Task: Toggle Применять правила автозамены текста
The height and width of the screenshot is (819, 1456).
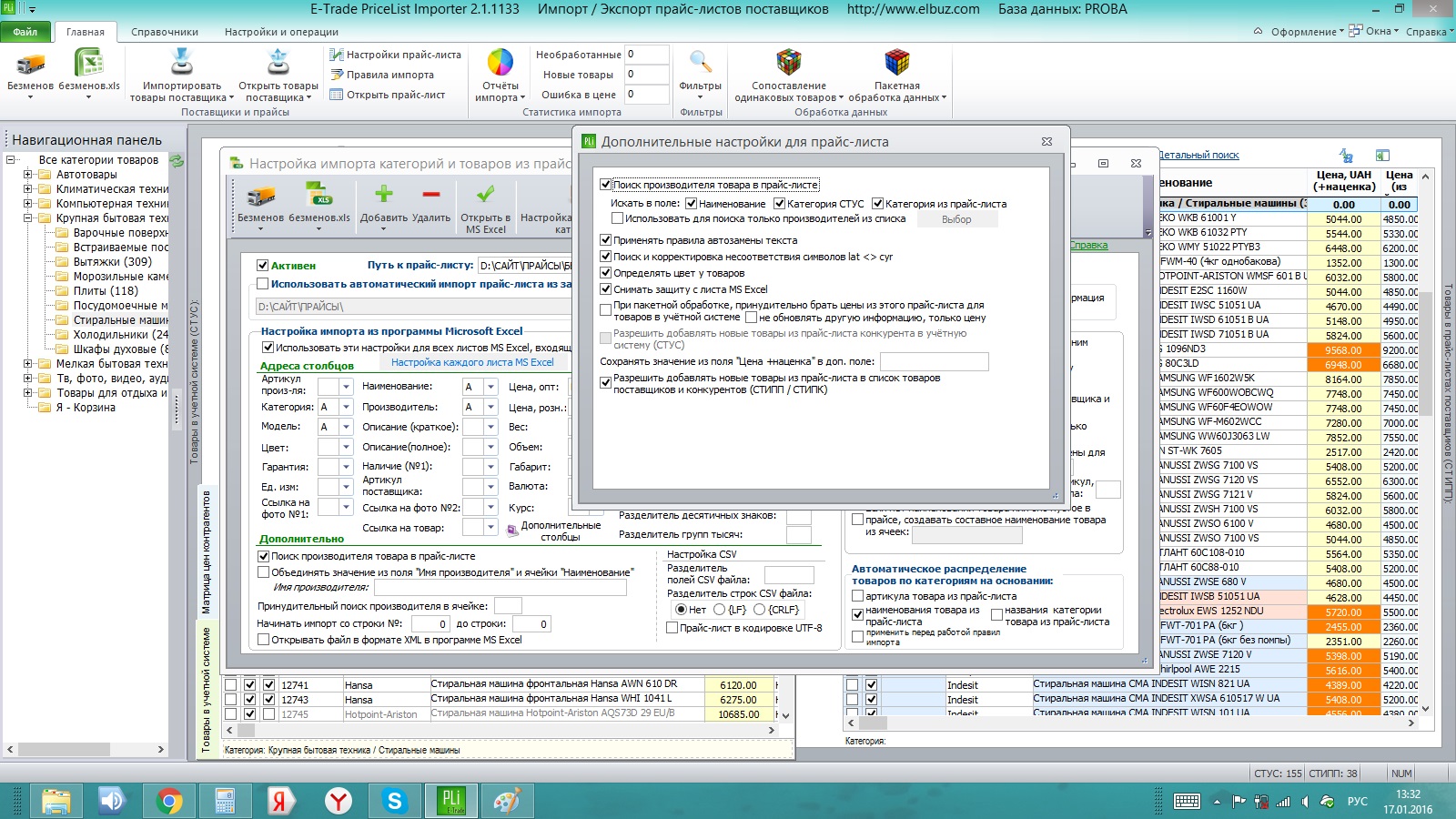Action: [605, 240]
